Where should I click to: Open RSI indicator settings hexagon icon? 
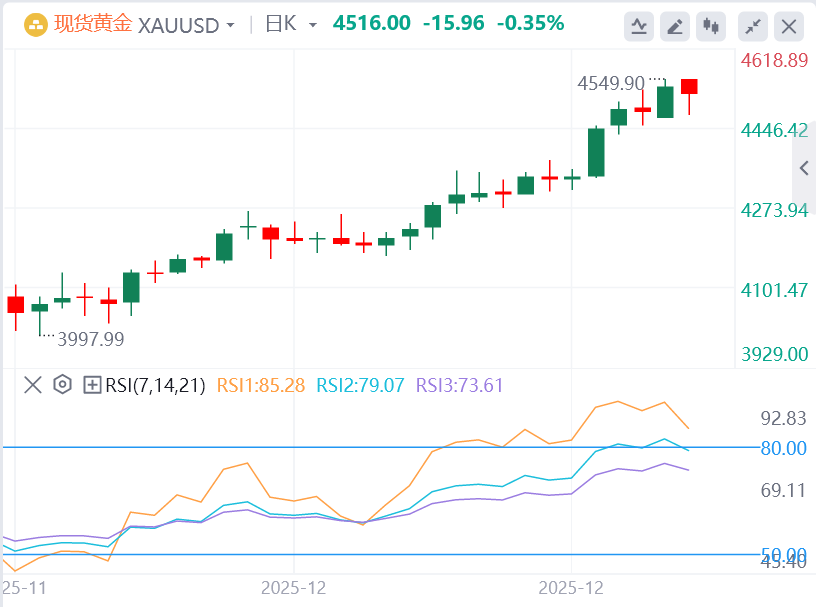(62, 384)
